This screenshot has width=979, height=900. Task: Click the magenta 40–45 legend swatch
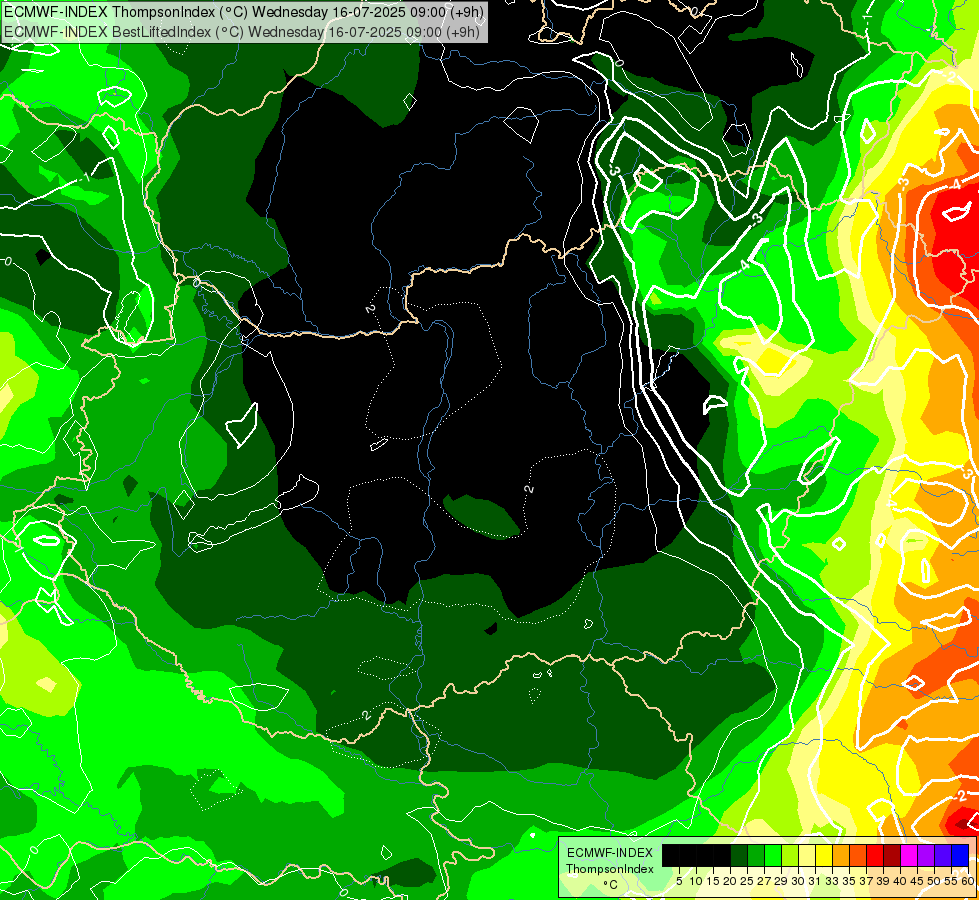click(909, 855)
